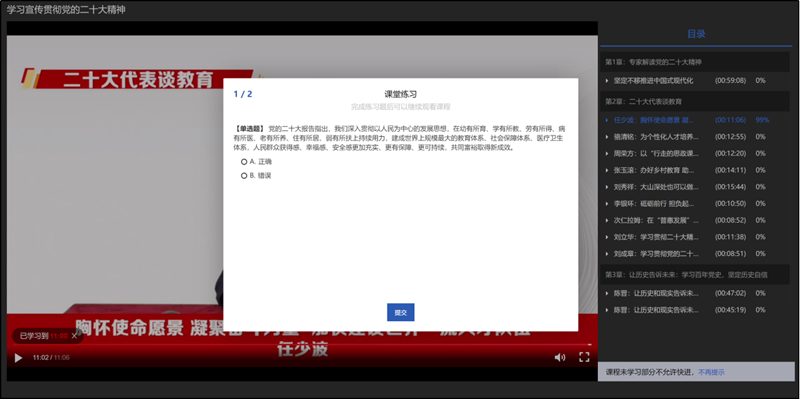The image size is (800, 399).
Task: Enter fullscreen with the expand icon
Action: click(x=584, y=357)
